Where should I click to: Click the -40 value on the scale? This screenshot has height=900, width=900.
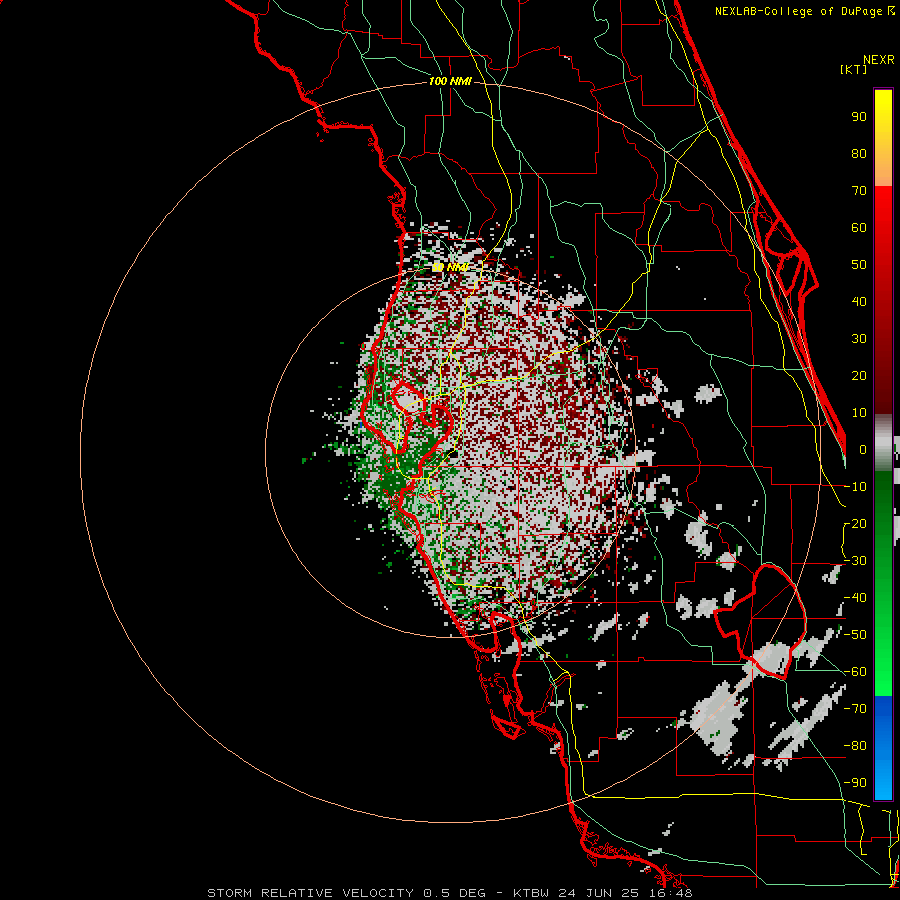(855, 598)
